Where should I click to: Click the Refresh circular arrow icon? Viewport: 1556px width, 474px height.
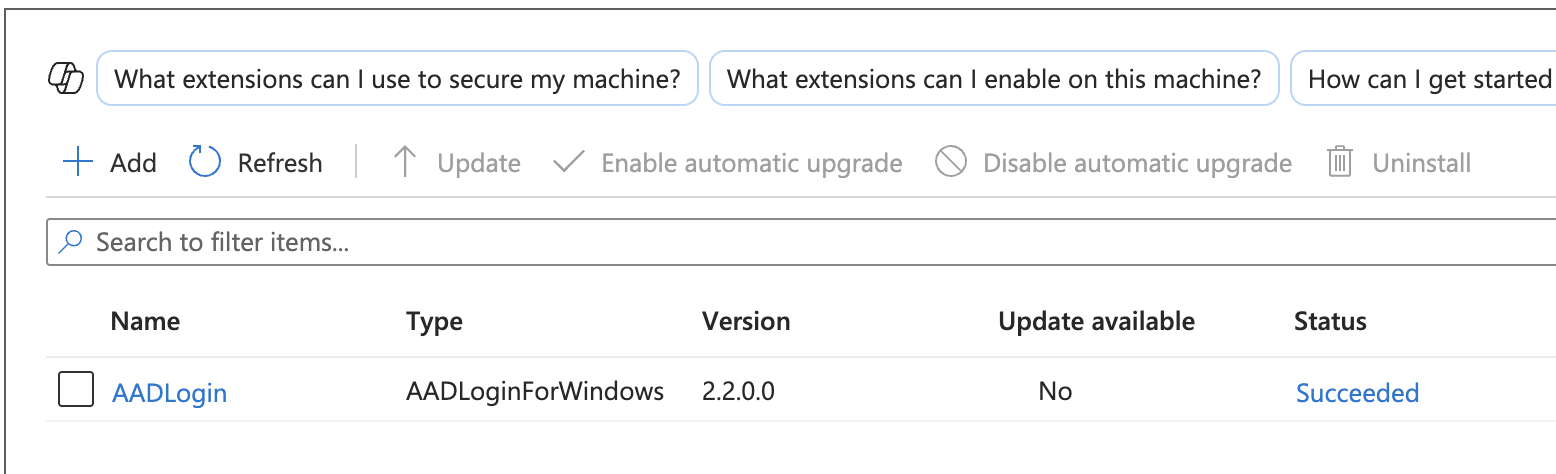pyautogui.click(x=205, y=162)
